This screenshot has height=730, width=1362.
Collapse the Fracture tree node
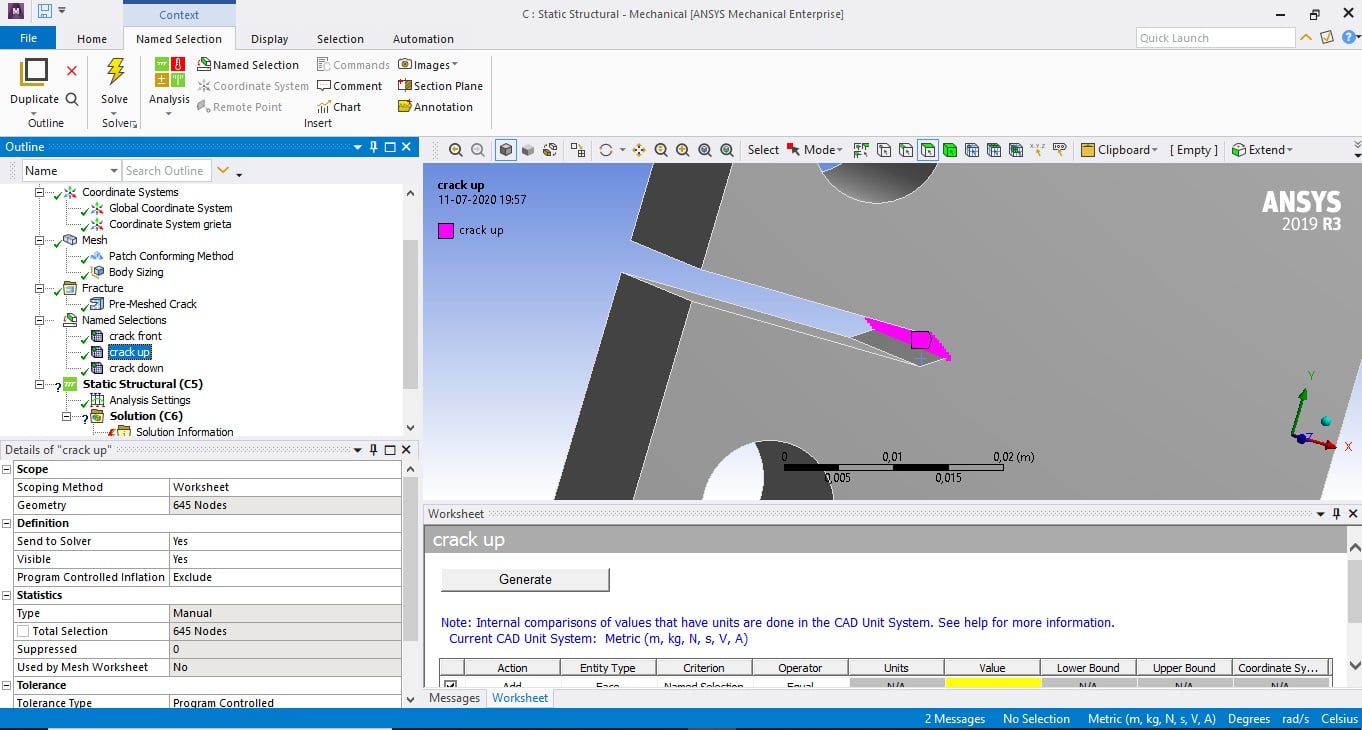[41, 288]
